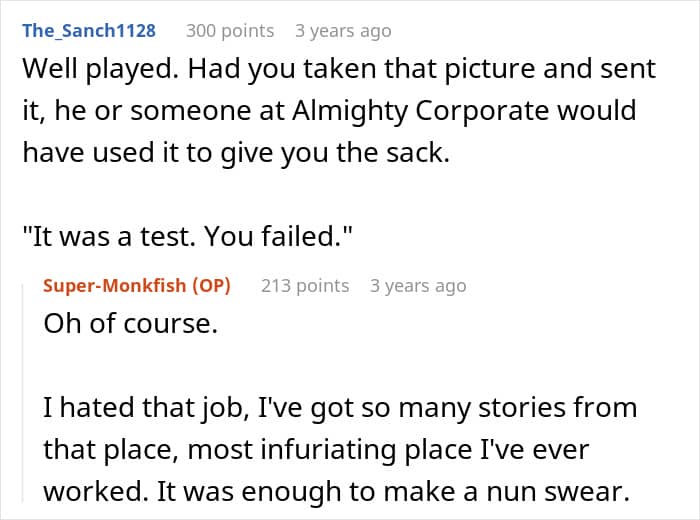Click the quoted words "It was a test."

[110, 236]
